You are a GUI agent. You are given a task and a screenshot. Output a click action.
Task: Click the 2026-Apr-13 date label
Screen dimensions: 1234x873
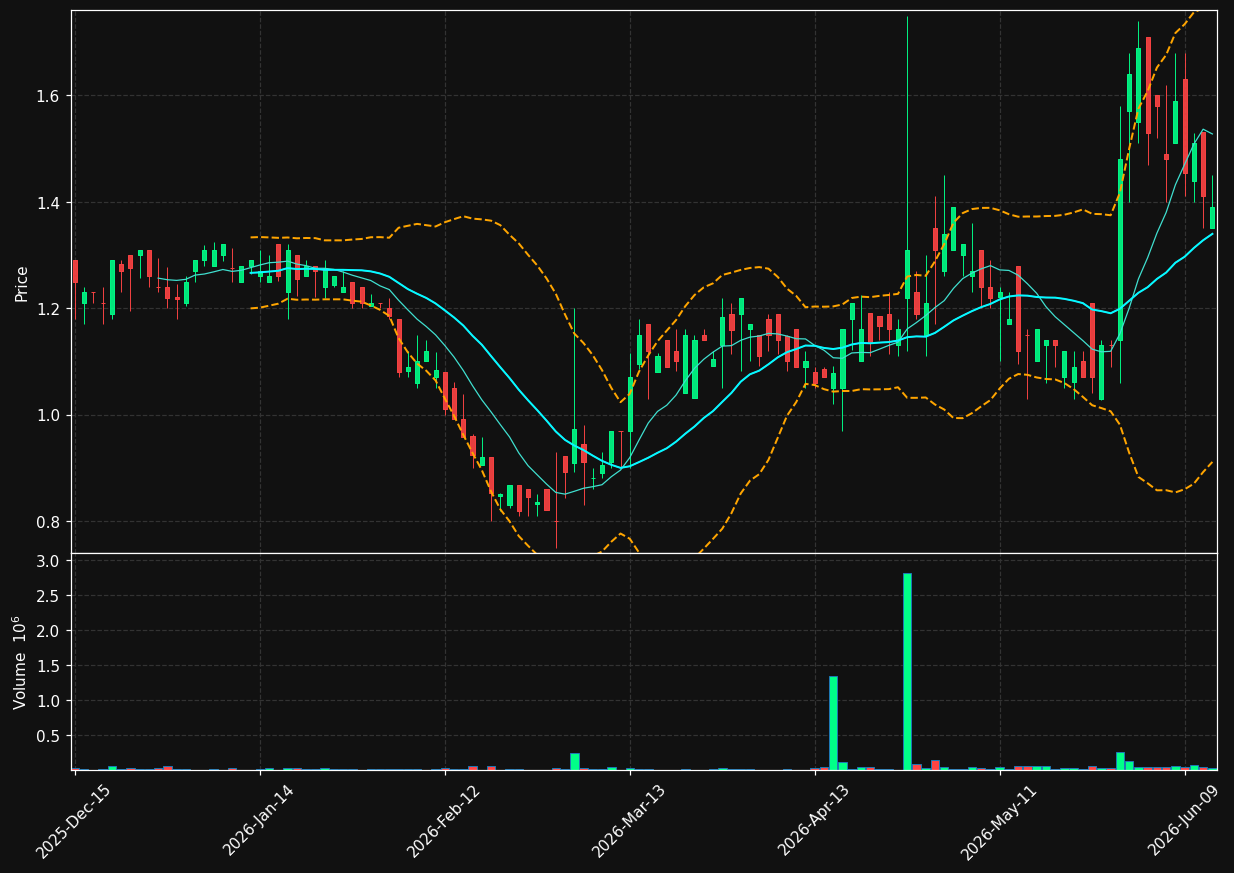[x=813, y=821]
